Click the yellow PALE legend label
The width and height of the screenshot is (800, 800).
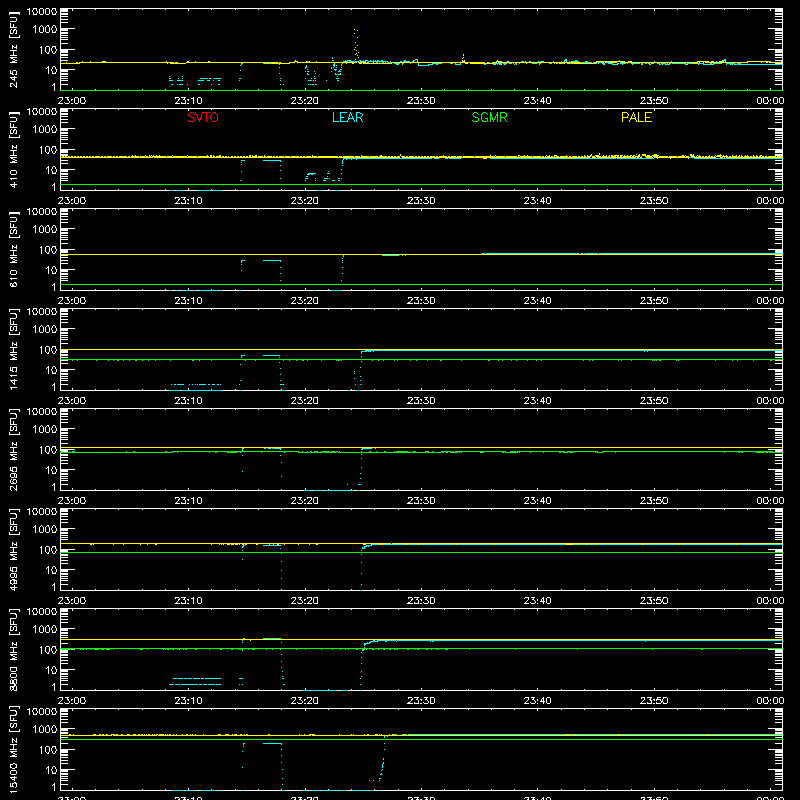tap(636, 117)
